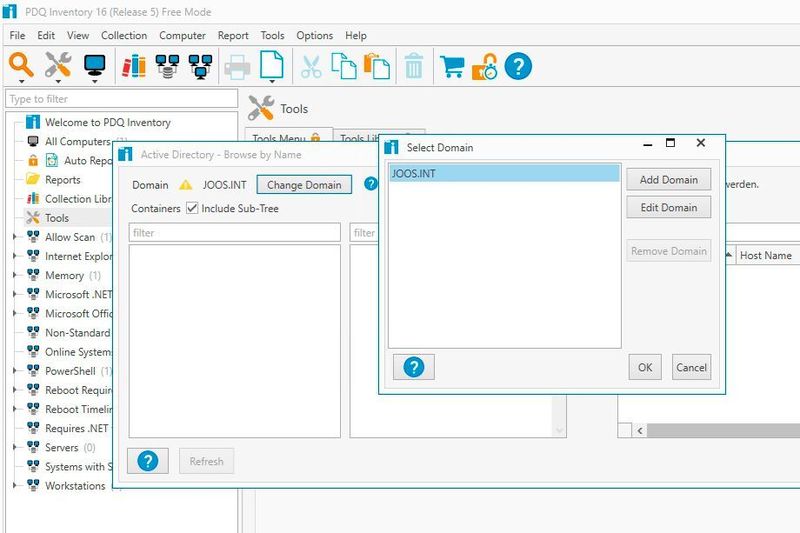This screenshot has height=533, width=800.
Task: Click the orange lock icon beside Auto Reports
Action: [33, 160]
